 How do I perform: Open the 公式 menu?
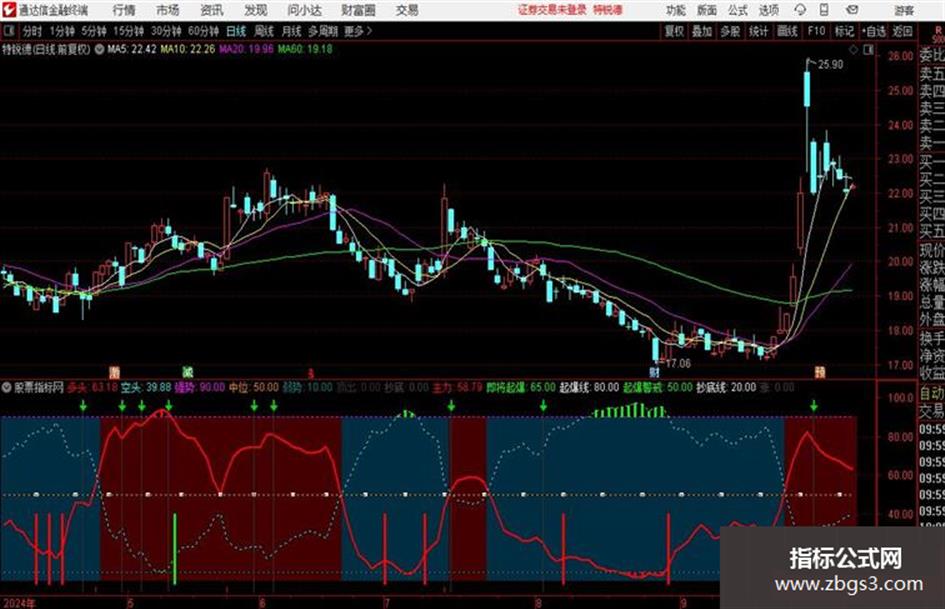point(738,10)
